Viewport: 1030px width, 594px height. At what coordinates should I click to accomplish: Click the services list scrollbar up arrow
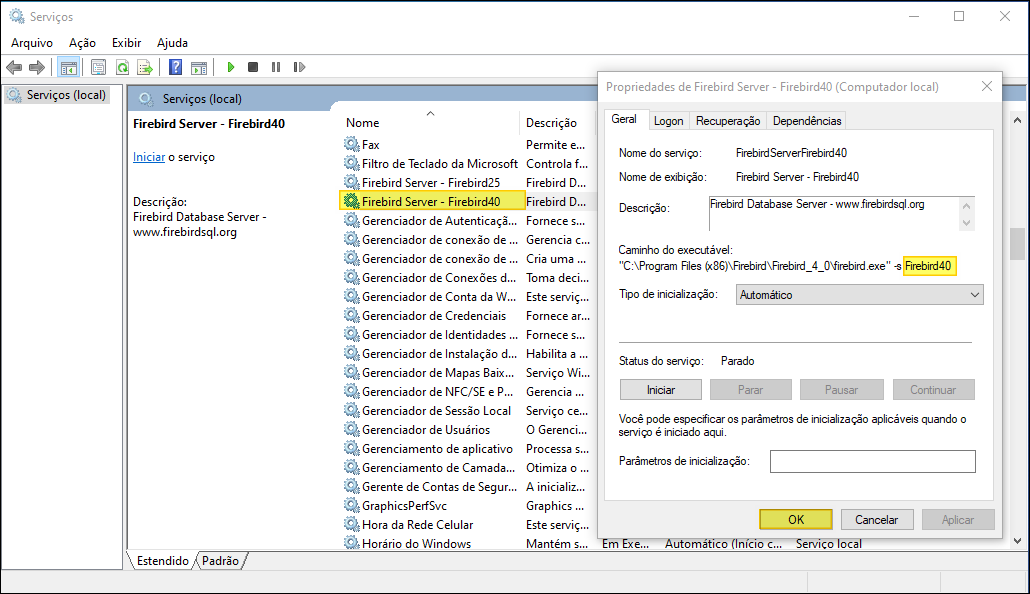coord(1017,120)
